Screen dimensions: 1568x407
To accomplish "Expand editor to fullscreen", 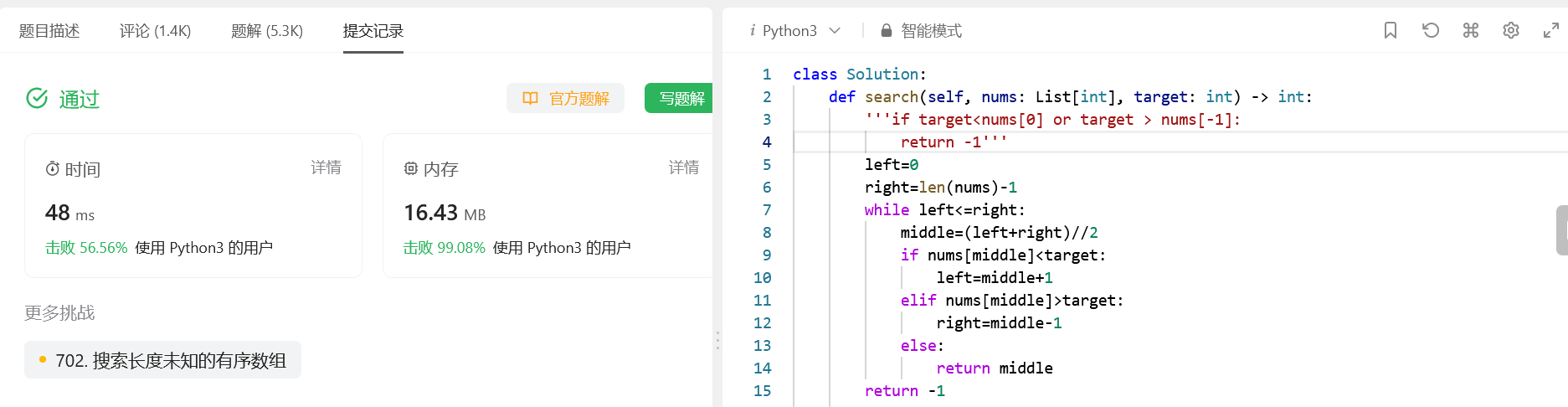I will [x=1550, y=31].
